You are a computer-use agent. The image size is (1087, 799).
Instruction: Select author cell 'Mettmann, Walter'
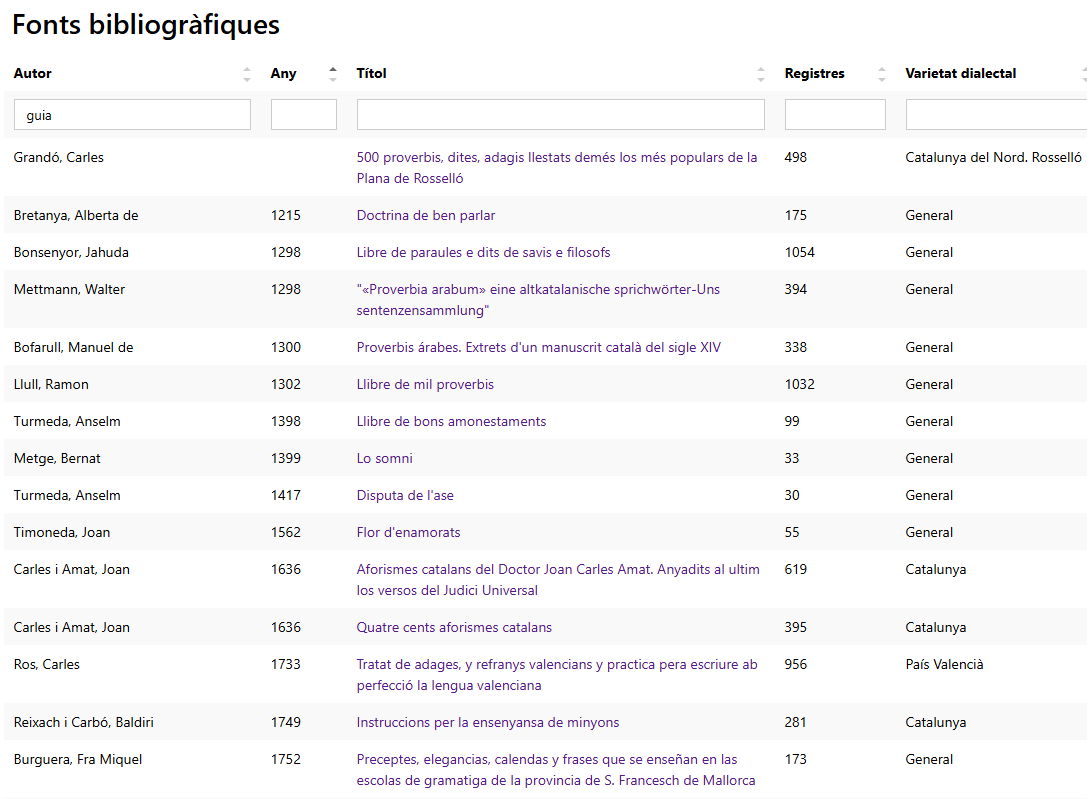pyautogui.click(x=69, y=290)
